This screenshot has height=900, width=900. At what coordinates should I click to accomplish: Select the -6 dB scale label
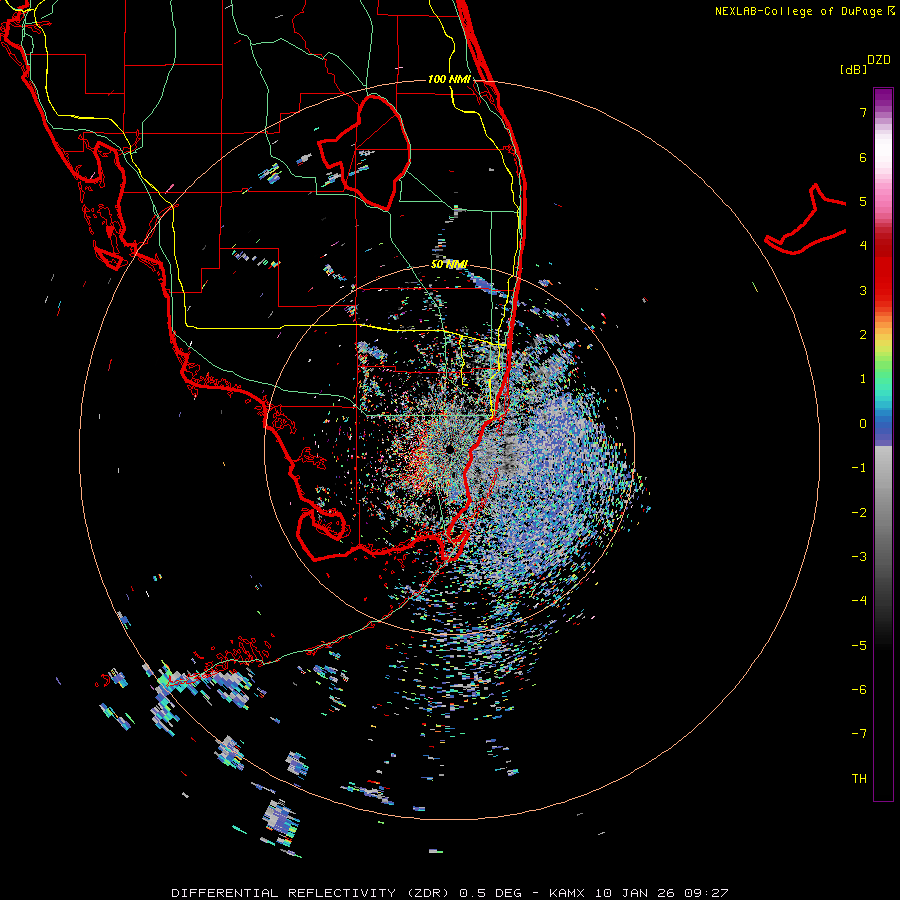click(859, 690)
